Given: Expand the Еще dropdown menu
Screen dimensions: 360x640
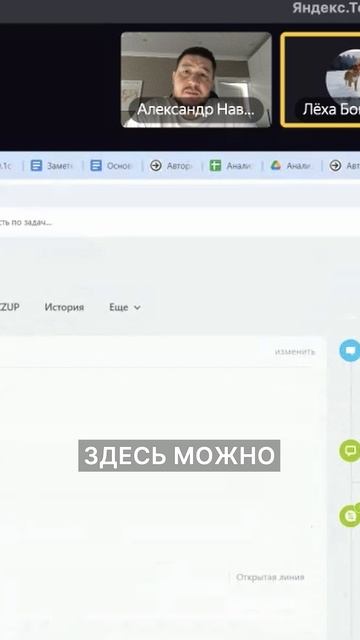Looking at the screenshot, I should pyautogui.click(x=125, y=307).
